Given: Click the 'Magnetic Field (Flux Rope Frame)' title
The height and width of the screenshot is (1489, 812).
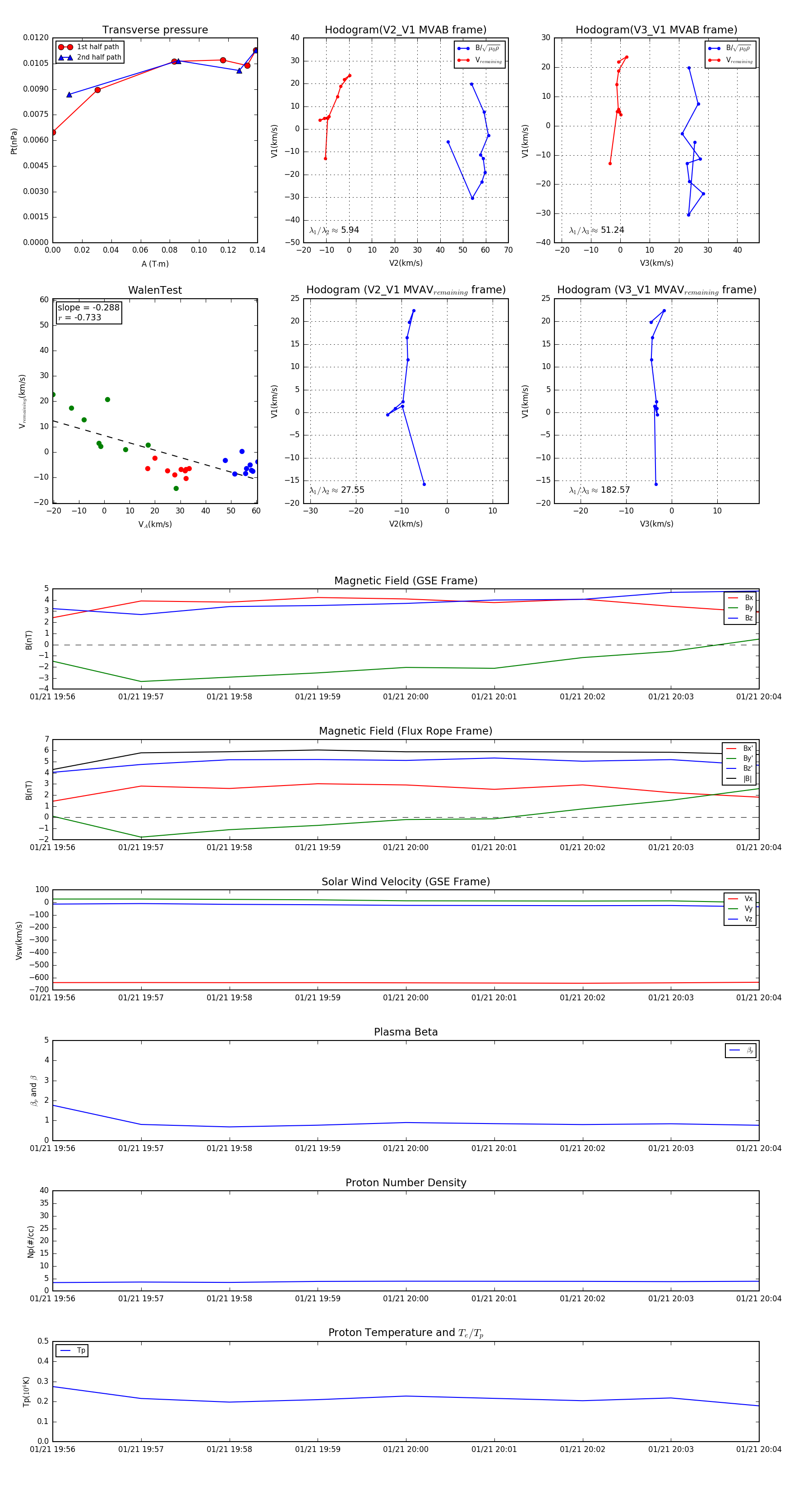Looking at the screenshot, I should click(x=406, y=731).
